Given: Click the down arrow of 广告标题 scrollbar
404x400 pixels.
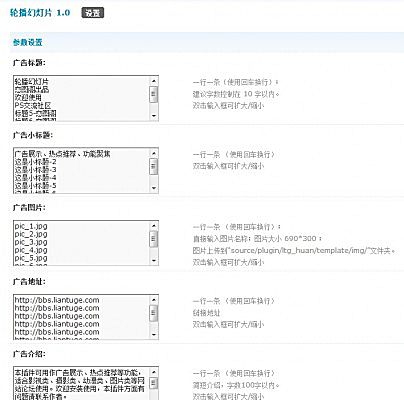Looking at the screenshot, I should click(154, 116).
